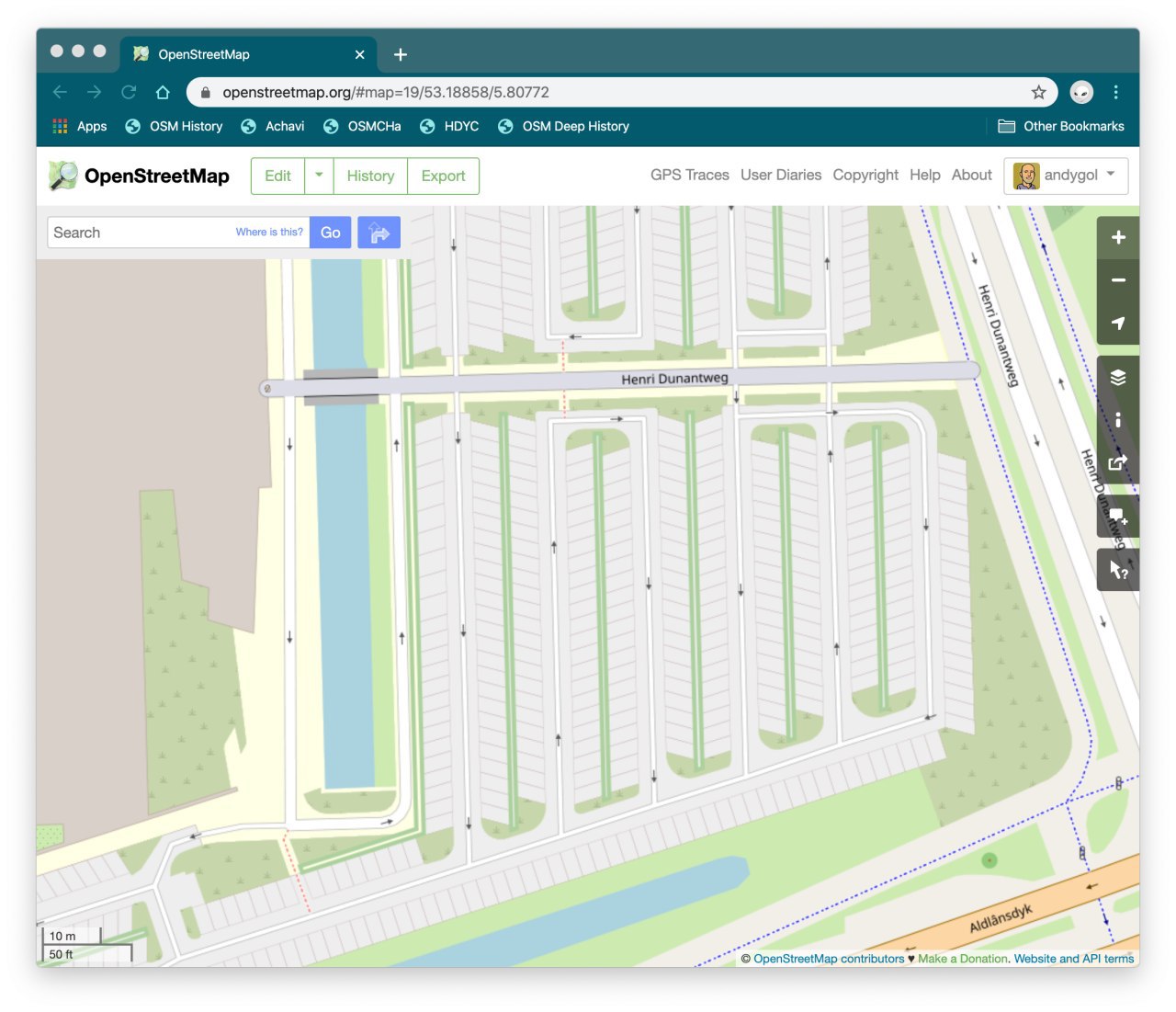1176x1012 pixels.
Task: Open the map Layers panel
Action: 1118,377
